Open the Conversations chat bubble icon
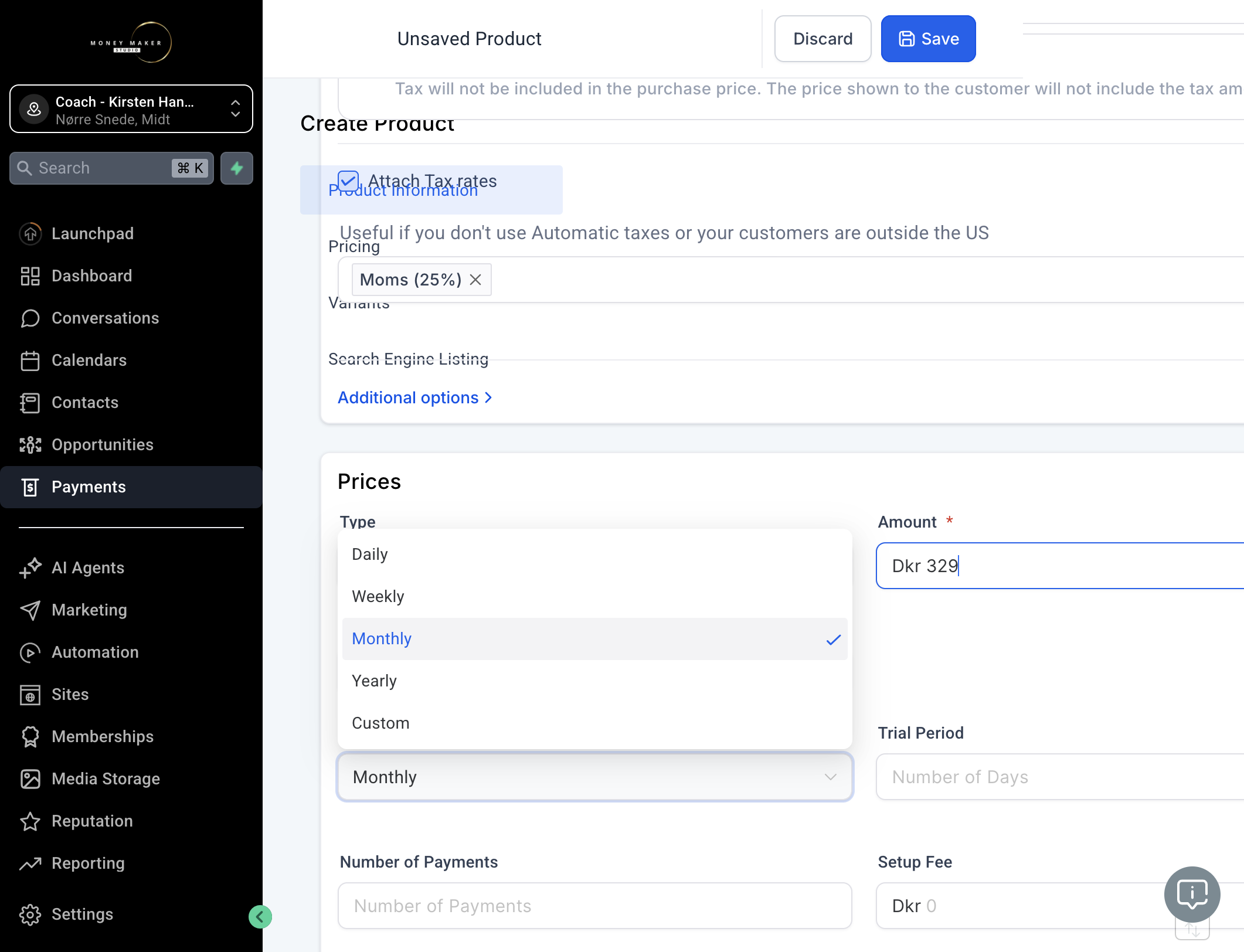 pos(30,318)
